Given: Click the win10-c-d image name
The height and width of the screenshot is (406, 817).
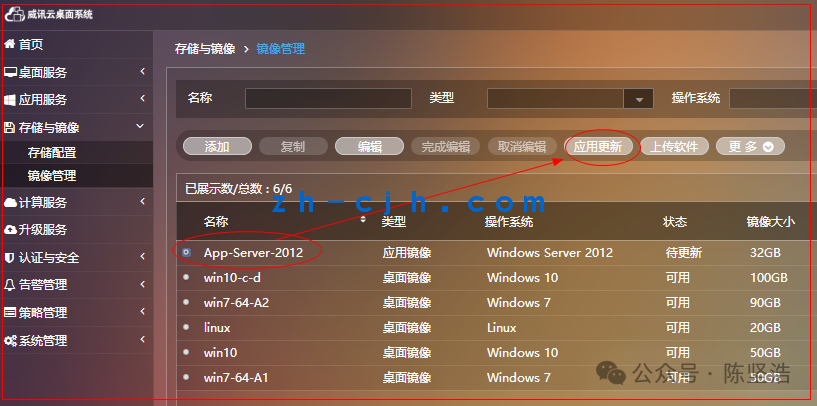Looking at the screenshot, I should coord(232,278).
